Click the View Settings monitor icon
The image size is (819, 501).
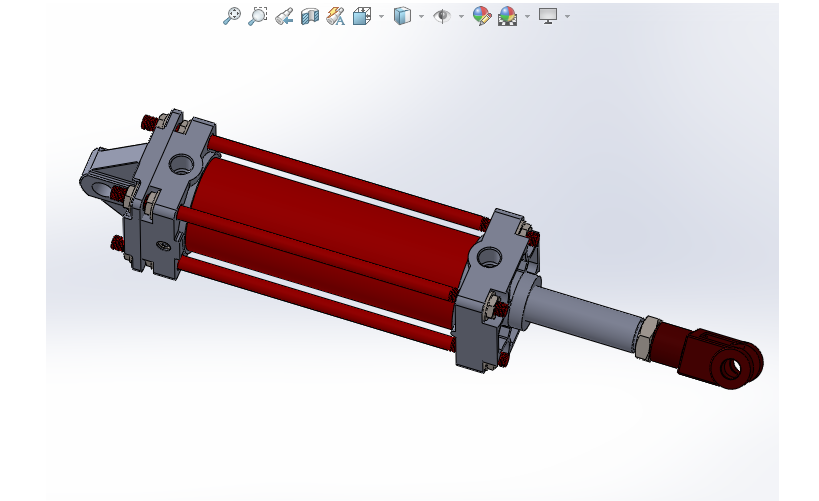click(x=548, y=16)
